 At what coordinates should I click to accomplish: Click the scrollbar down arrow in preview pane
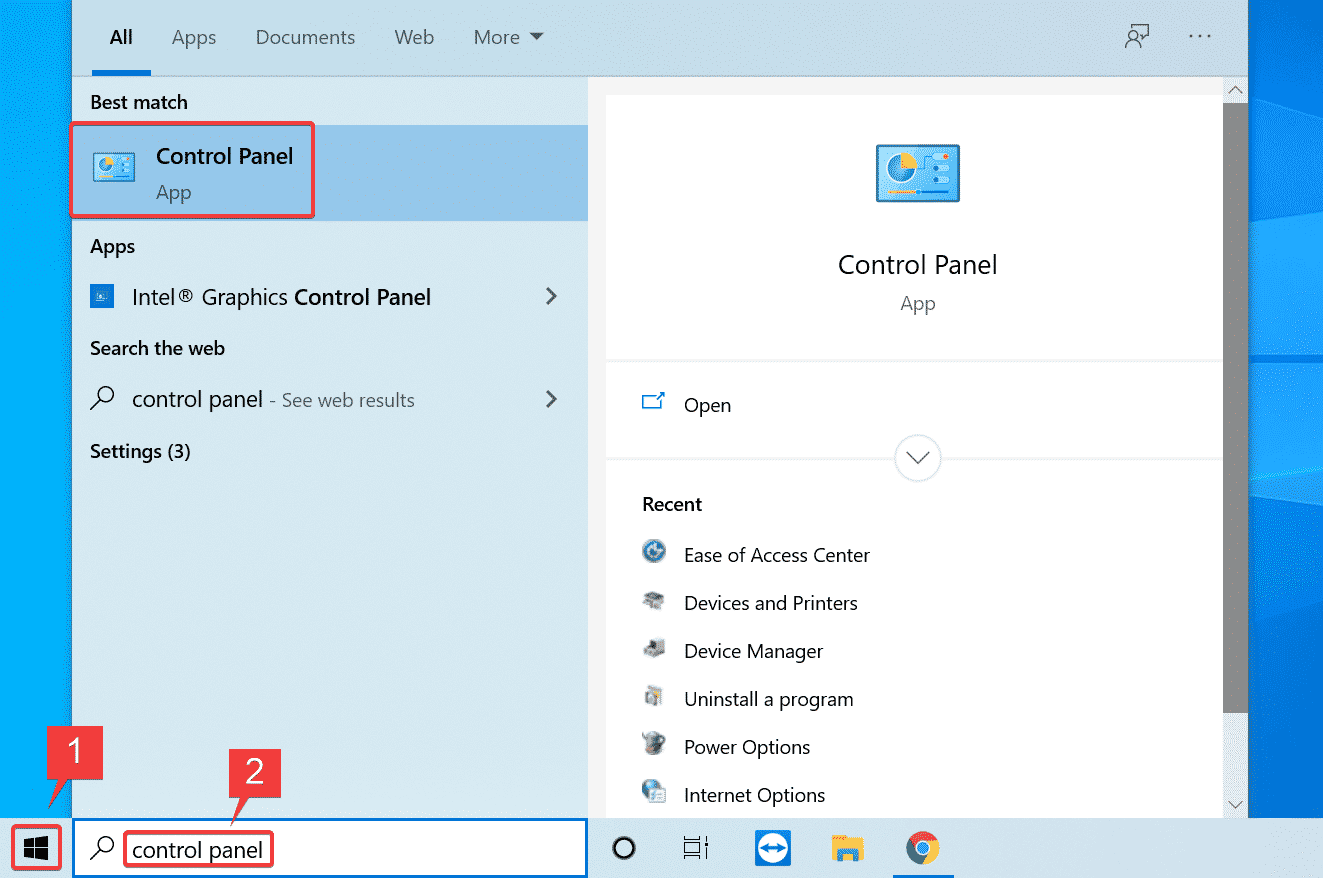tap(1235, 804)
